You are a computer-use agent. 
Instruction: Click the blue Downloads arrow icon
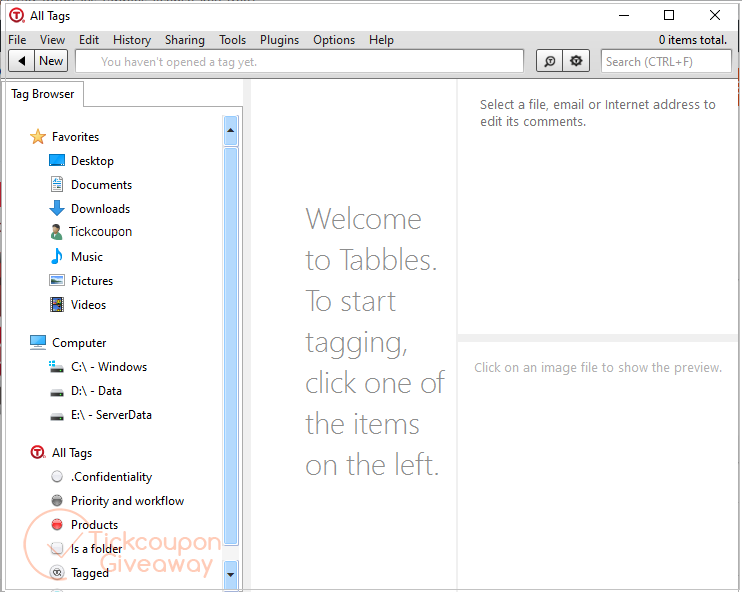tap(57, 208)
